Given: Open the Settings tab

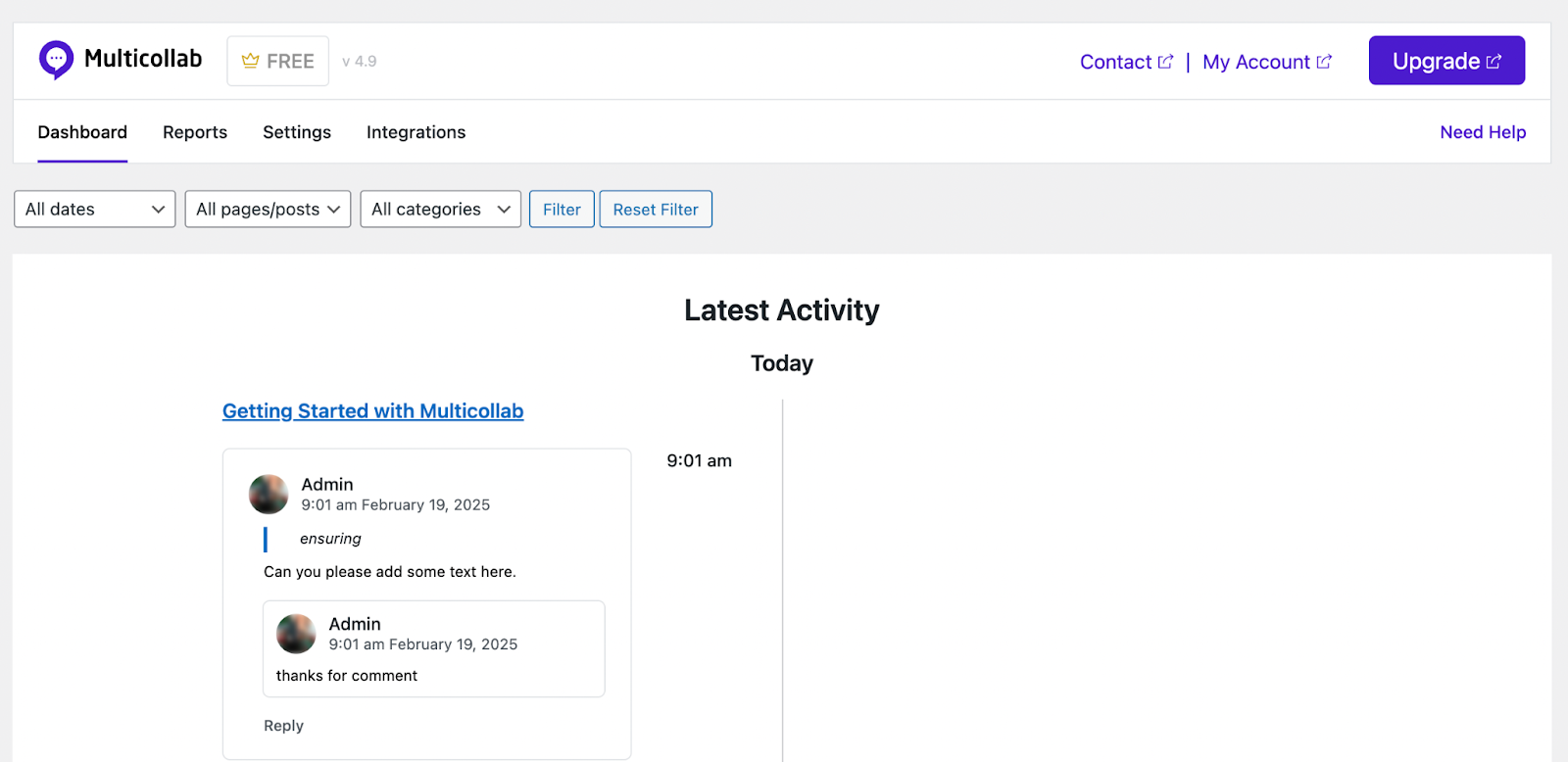Looking at the screenshot, I should [x=297, y=132].
